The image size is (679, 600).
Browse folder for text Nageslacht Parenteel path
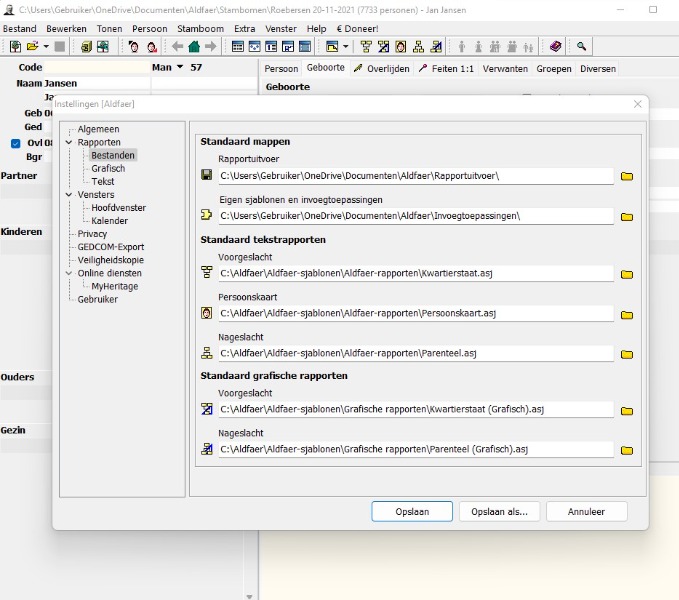click(627, 354)
